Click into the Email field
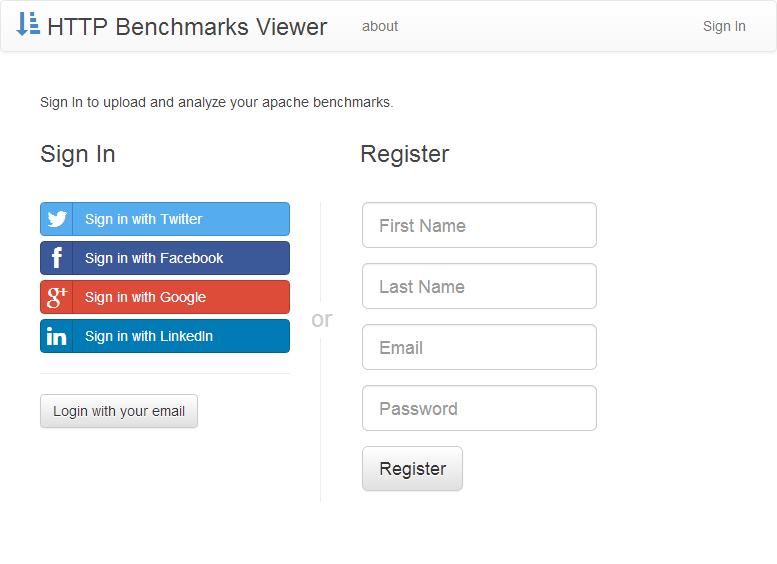 (479, 347)
